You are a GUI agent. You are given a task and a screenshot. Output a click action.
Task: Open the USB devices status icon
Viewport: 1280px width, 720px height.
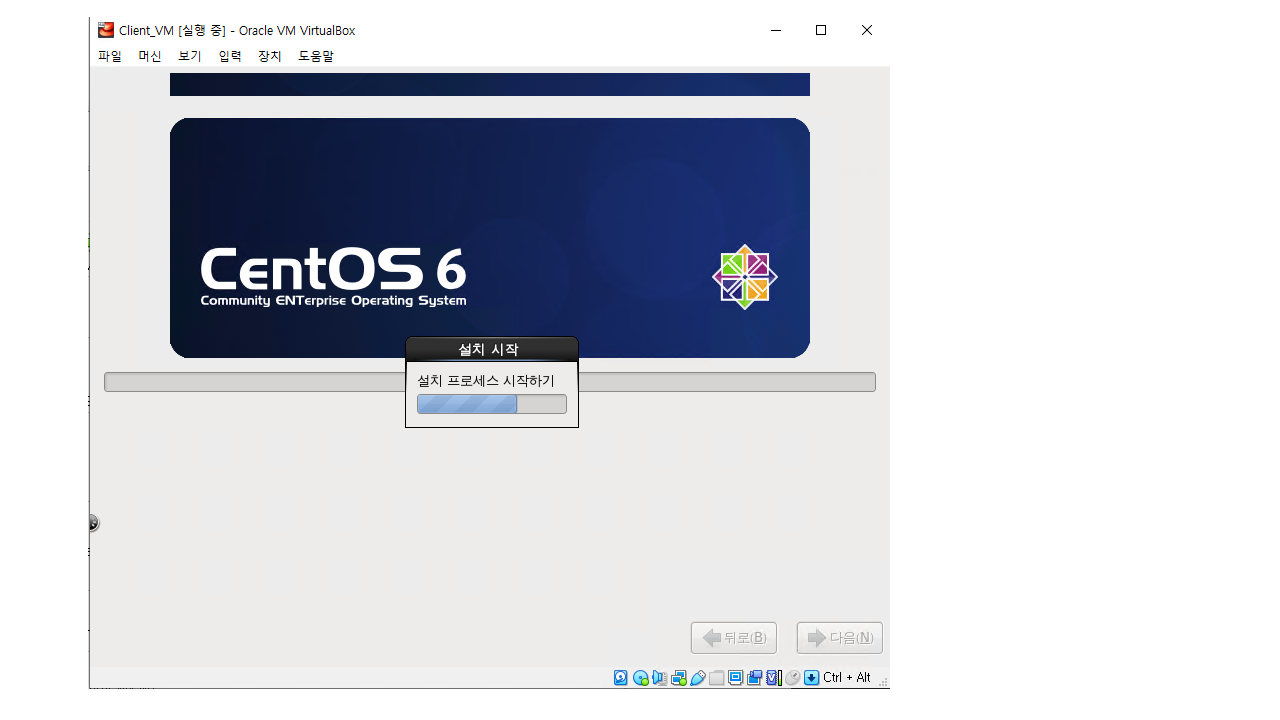[698, 678]
